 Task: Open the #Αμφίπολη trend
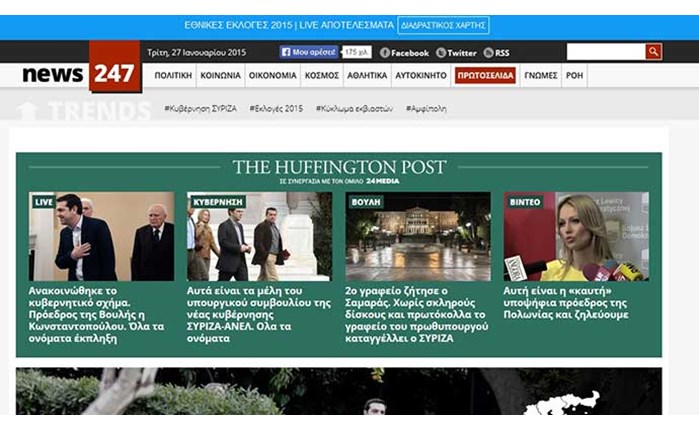[x=426, y=108]
